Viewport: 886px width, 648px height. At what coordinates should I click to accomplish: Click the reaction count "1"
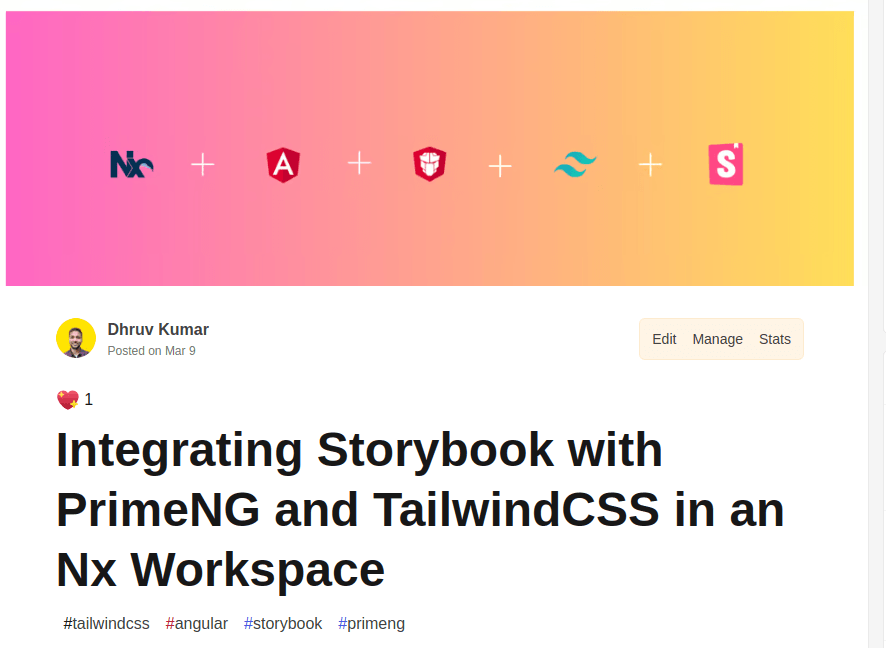click(x=89, y=399)
